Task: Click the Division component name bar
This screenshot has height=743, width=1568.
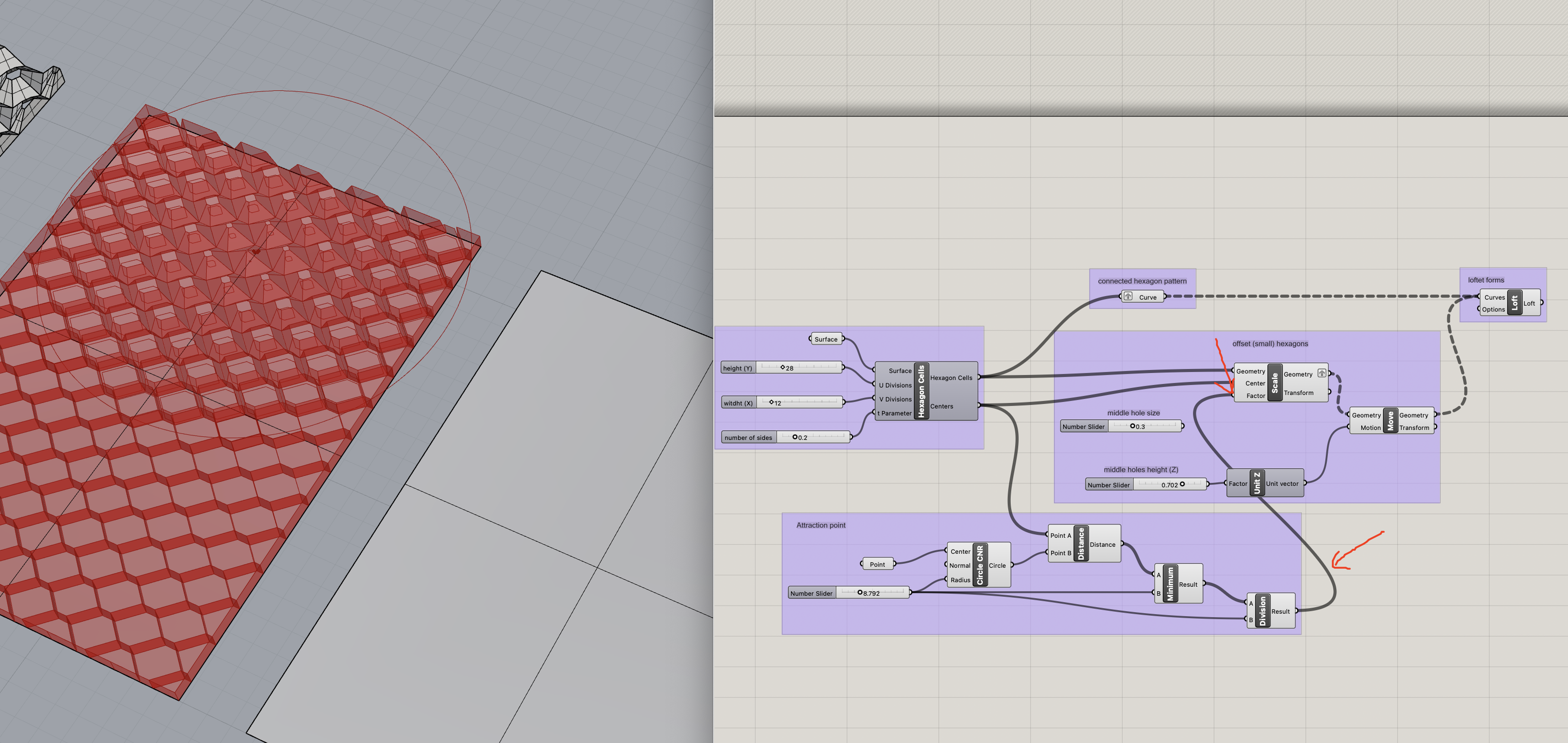Action: click(1262, 610)
